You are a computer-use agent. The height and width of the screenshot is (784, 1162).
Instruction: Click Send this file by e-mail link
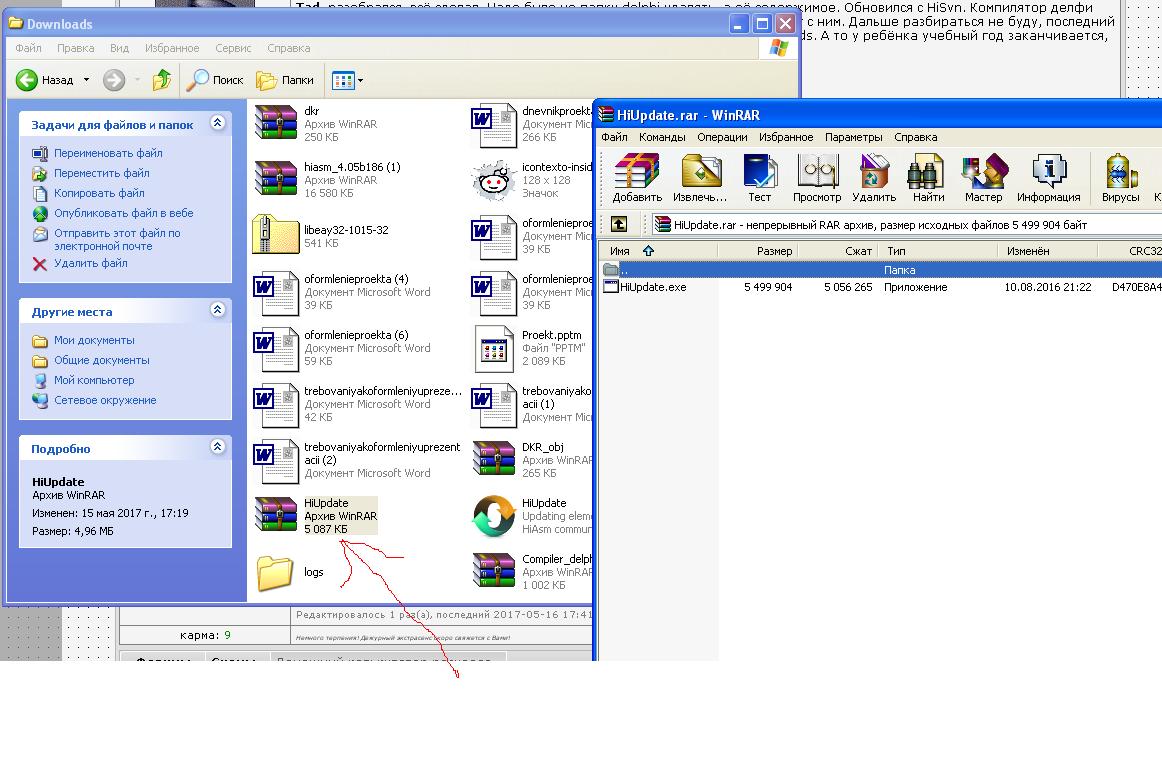point(117,239)
